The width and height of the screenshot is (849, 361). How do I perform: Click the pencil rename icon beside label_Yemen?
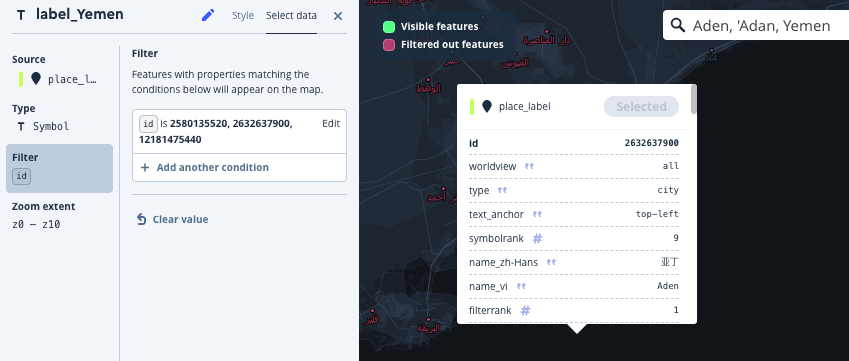(208, 15)
